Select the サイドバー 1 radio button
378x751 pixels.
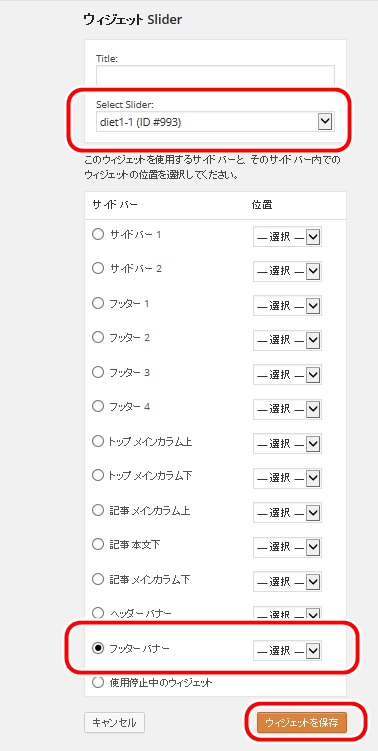pyautogui.click(x=98, y=235)
